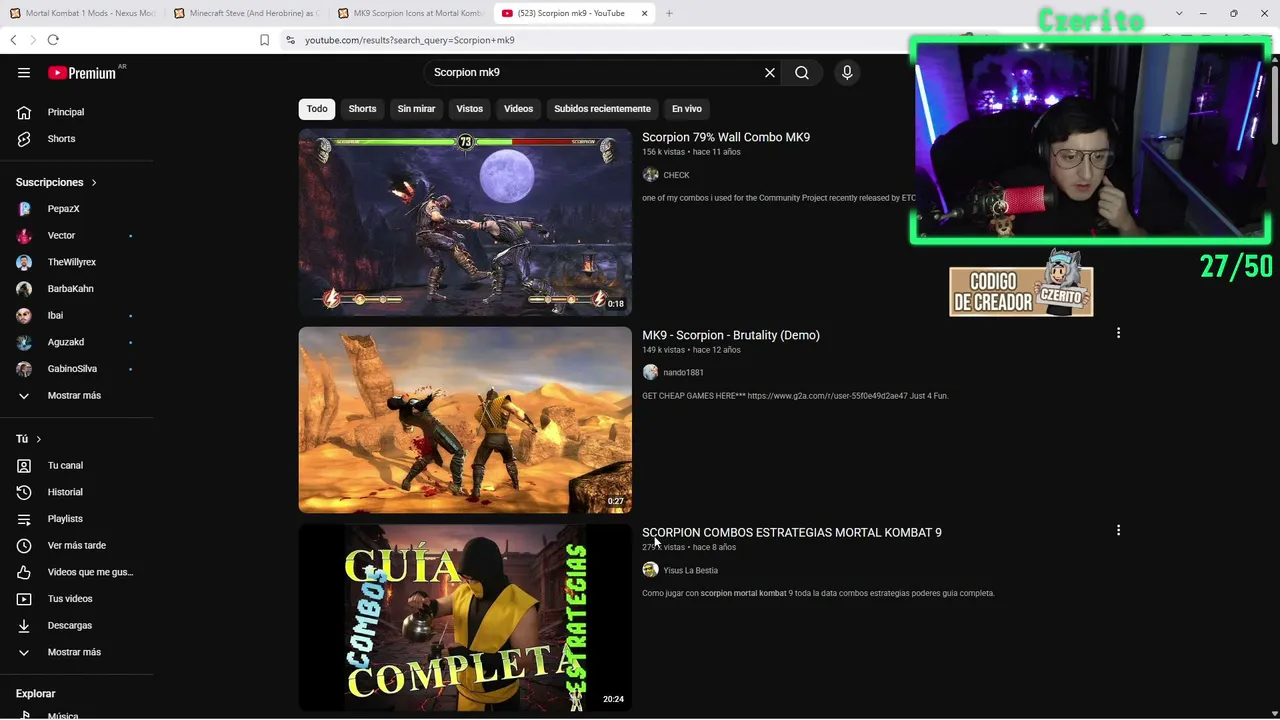Open the Suscripciones section heading
1280x720 pixels.
pos(56,182)
